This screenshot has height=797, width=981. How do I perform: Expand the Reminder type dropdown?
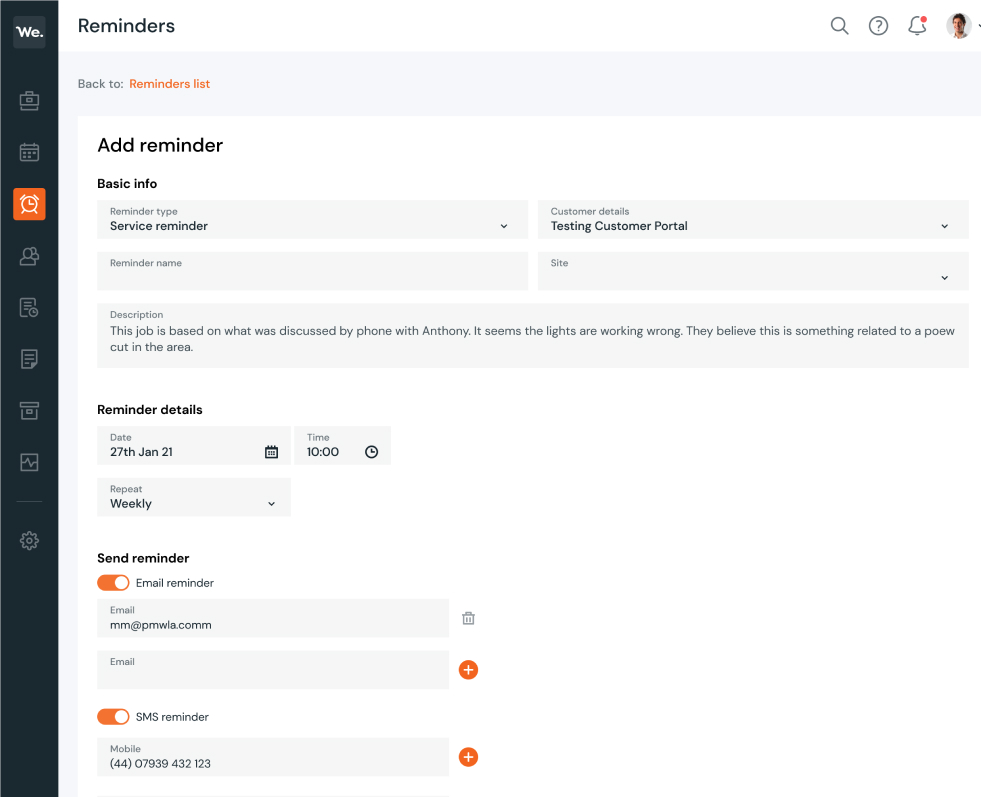tap(312, 219)
